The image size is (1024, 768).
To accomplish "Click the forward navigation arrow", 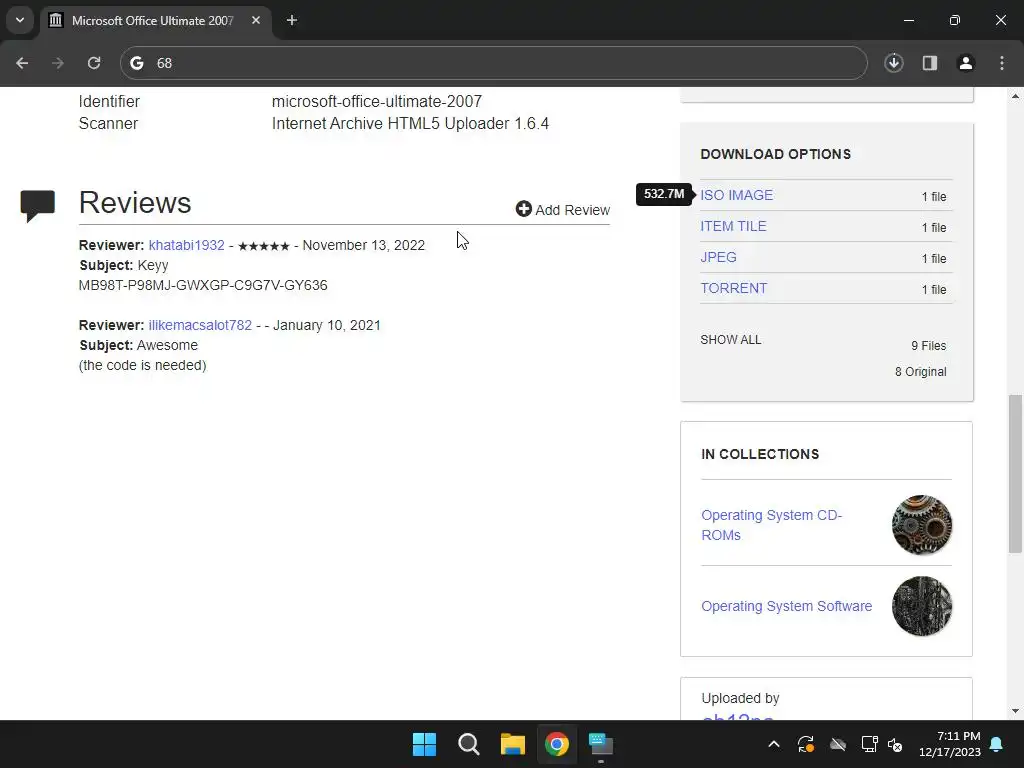I will coord(58,63).
